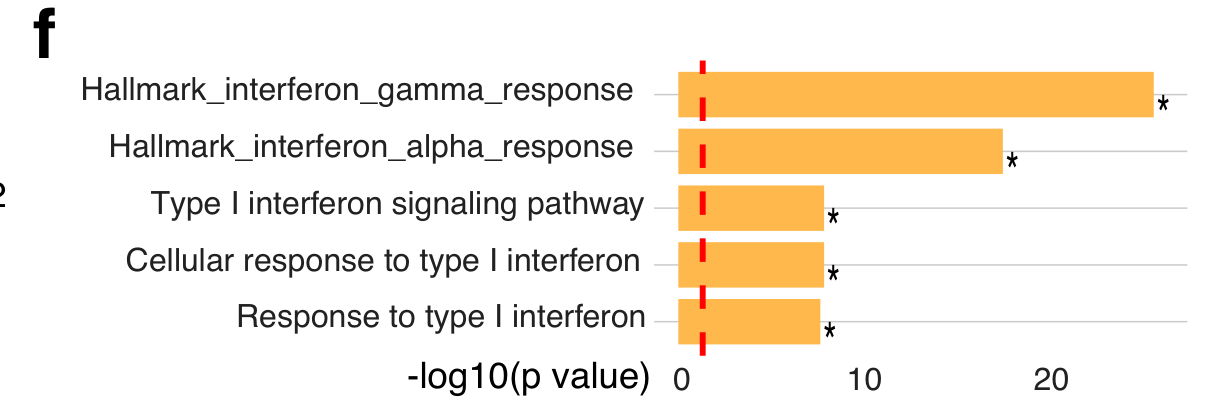The image size is (1224, 417).
Task: Click the asterisk beside the gamma response bar
Action: [1163, 104]
